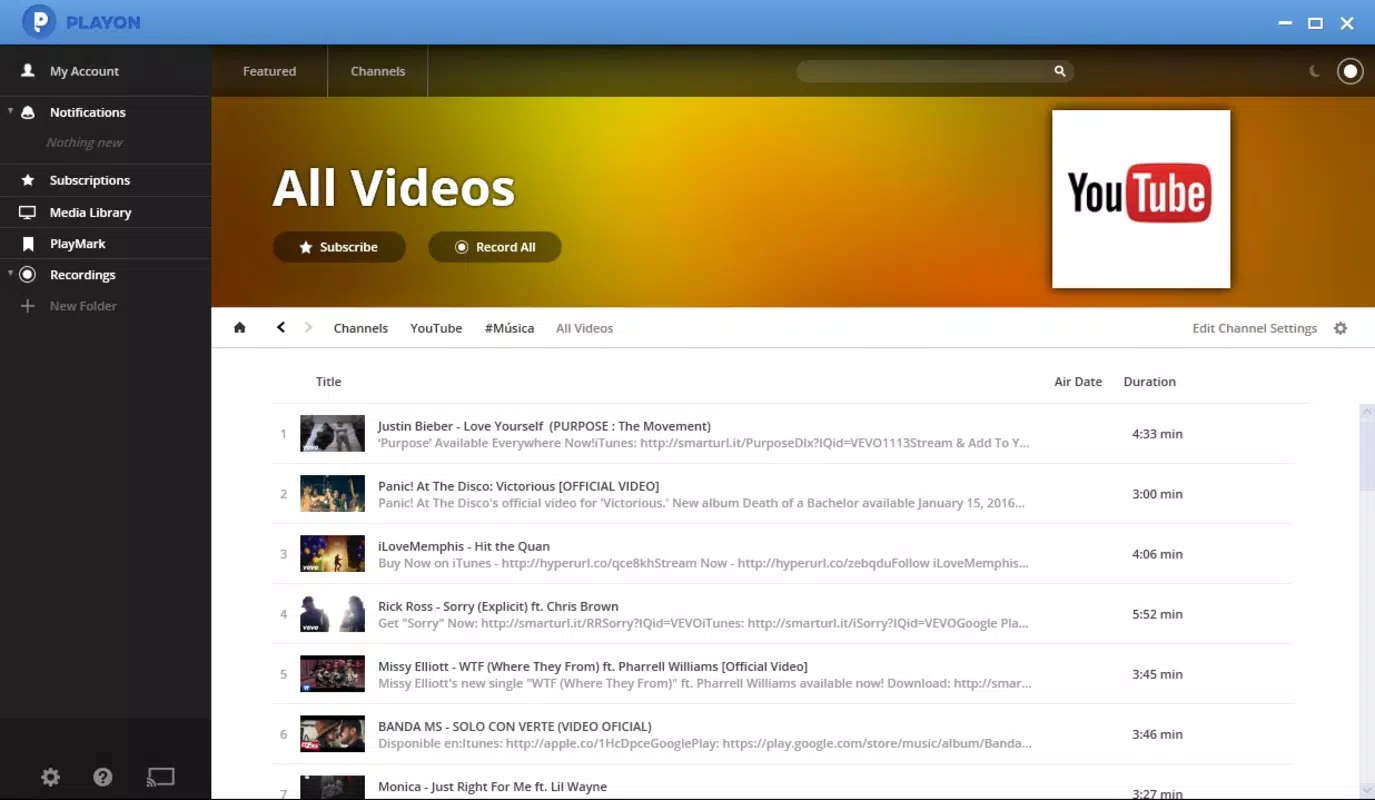The width and height of the screenshot is (1375, 800).
Task: Click the record circle icon in the top right
Action: pyautogui.click(x=1350, y=71)
